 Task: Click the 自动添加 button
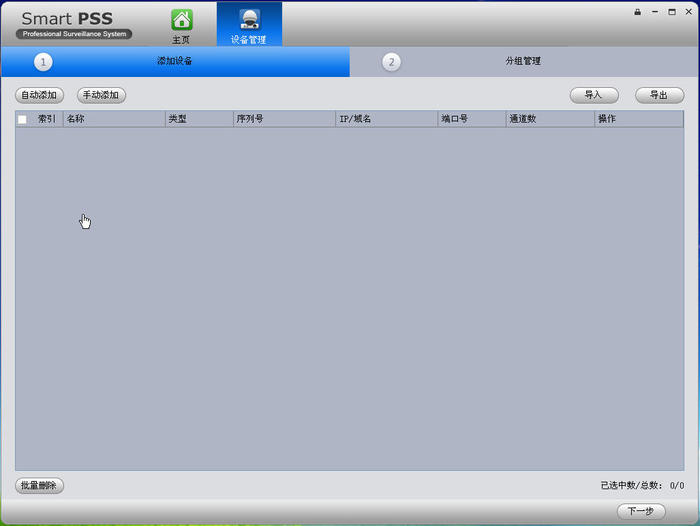point(39,95)
